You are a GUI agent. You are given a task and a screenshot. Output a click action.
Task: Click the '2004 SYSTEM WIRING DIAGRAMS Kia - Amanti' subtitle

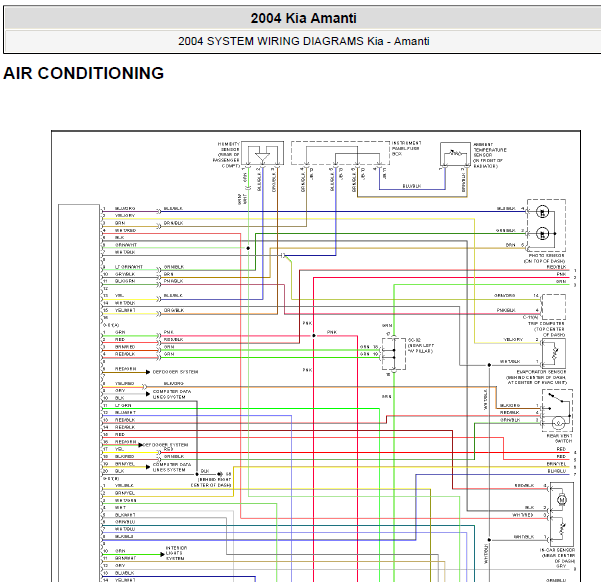pos(304,41)
